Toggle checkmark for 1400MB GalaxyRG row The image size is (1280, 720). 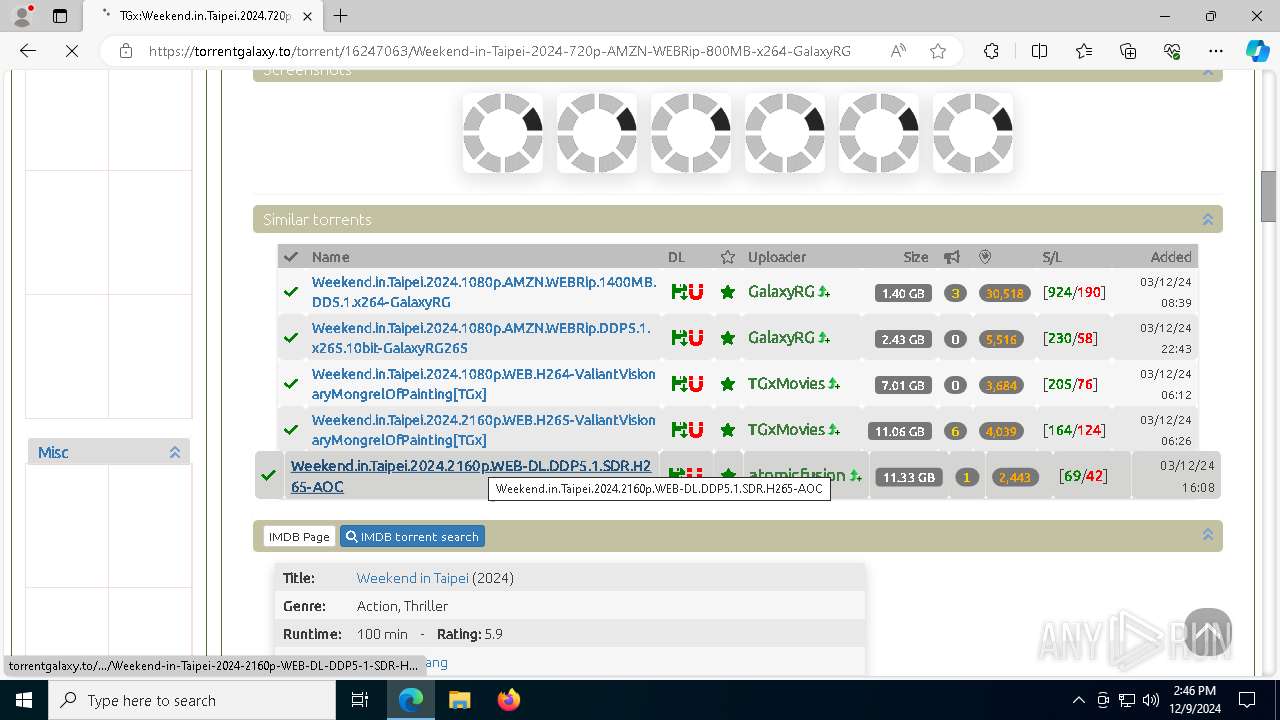point(290,292)
